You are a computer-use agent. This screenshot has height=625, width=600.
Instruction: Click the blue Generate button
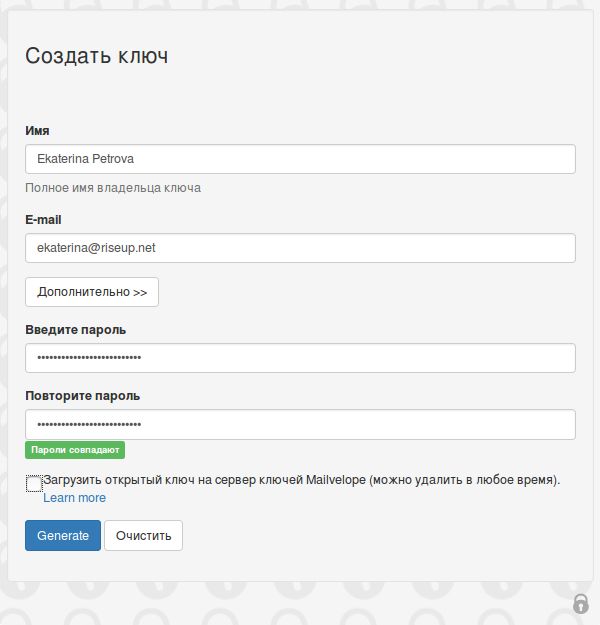[x=63, y=535]
